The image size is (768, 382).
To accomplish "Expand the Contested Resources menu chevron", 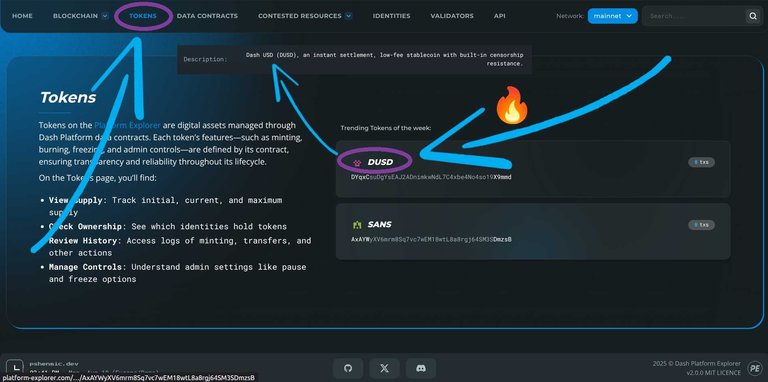I will pyautogui.click(x=348, y=16).
